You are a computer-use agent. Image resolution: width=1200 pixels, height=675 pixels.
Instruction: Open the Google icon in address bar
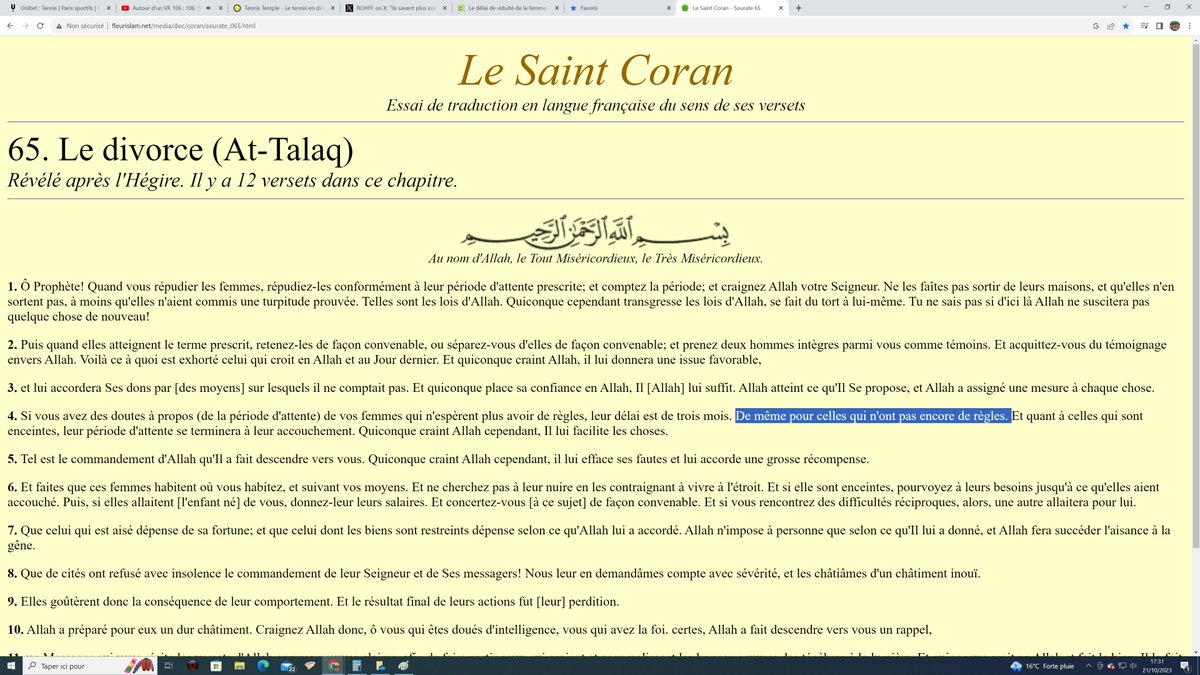[x=1095, y=25]
